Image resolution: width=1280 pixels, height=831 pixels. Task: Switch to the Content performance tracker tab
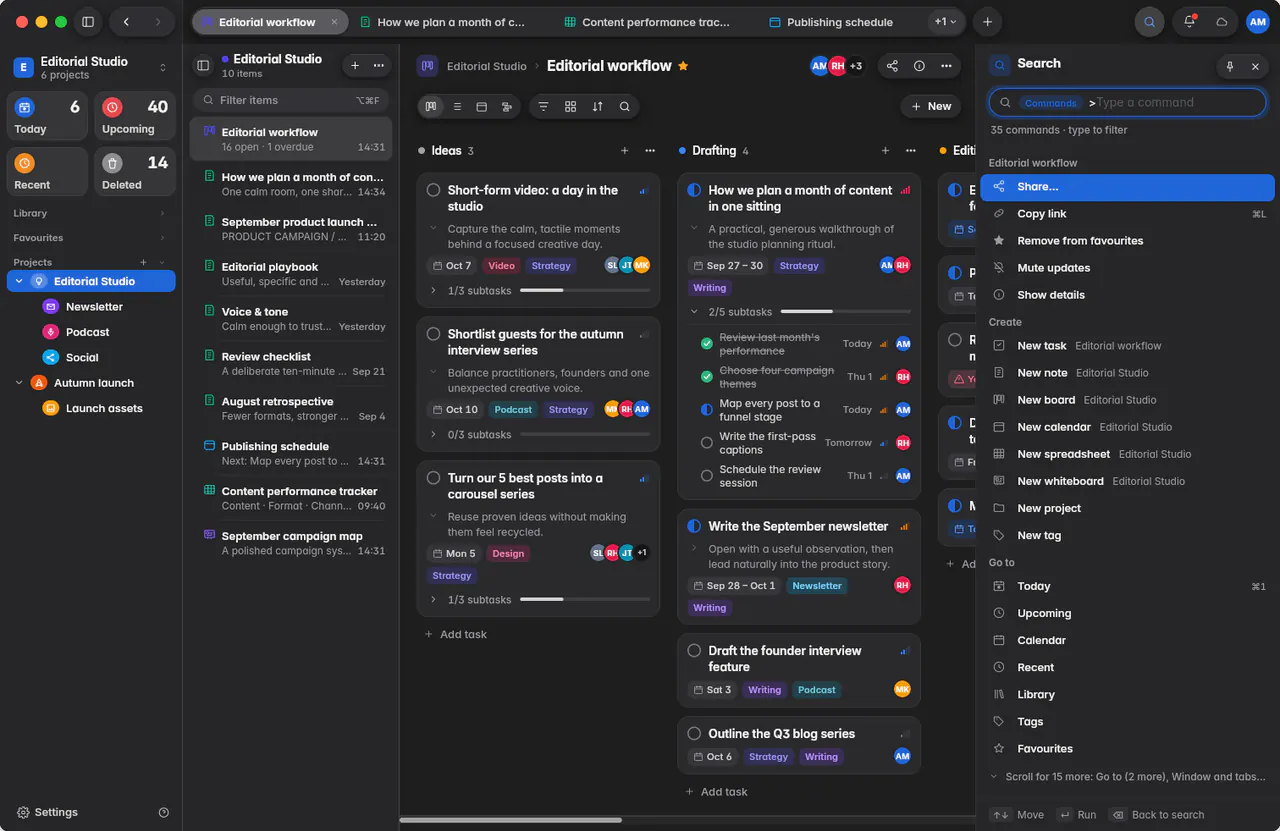[x=652, y=22]
